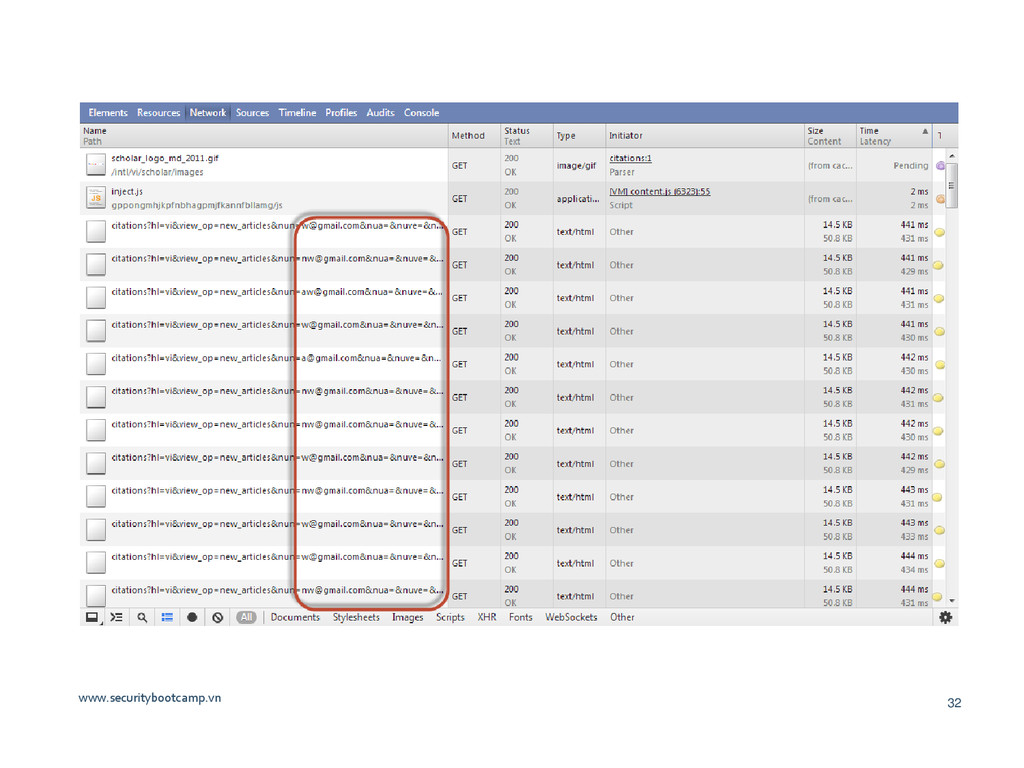Click the inject.js JS file icon
This screenshot has height=768, width=1024.
(96, 198)
